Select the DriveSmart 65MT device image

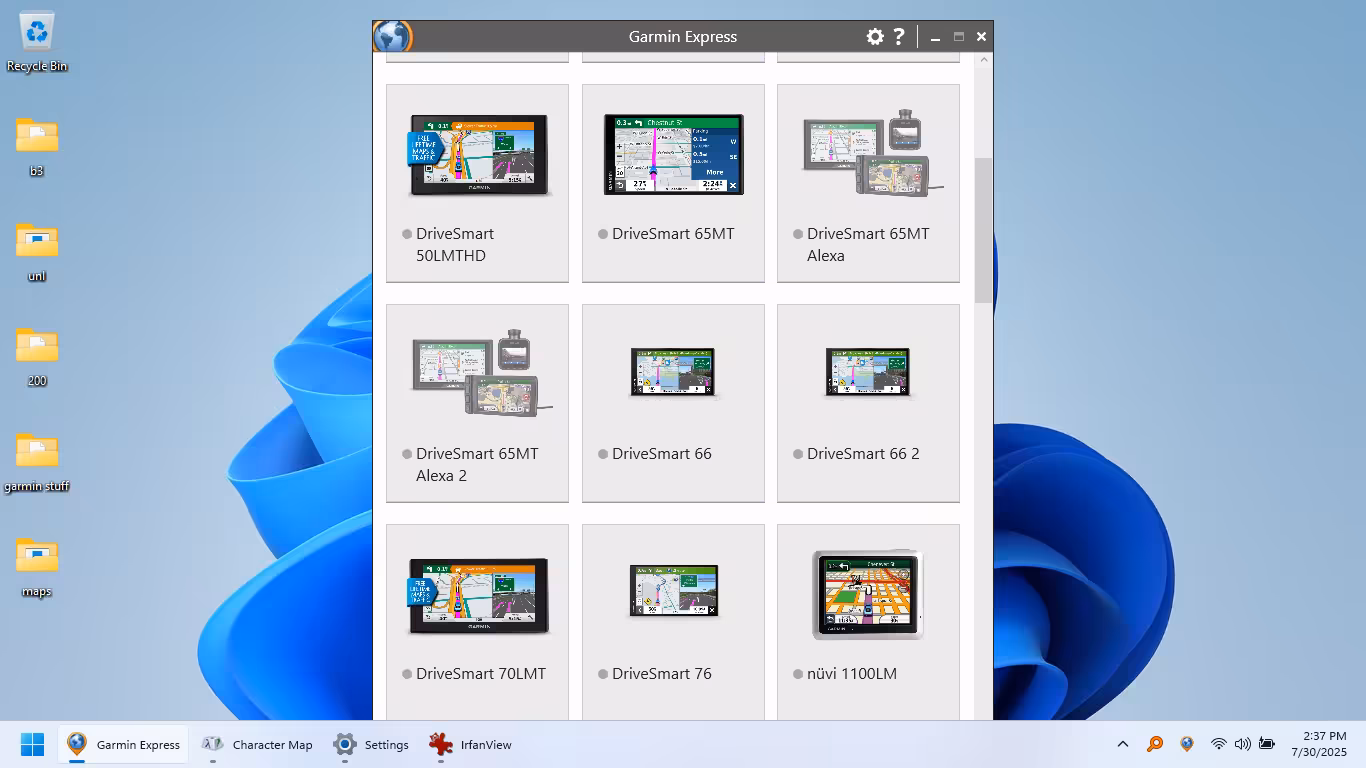[x=673, y=154]
